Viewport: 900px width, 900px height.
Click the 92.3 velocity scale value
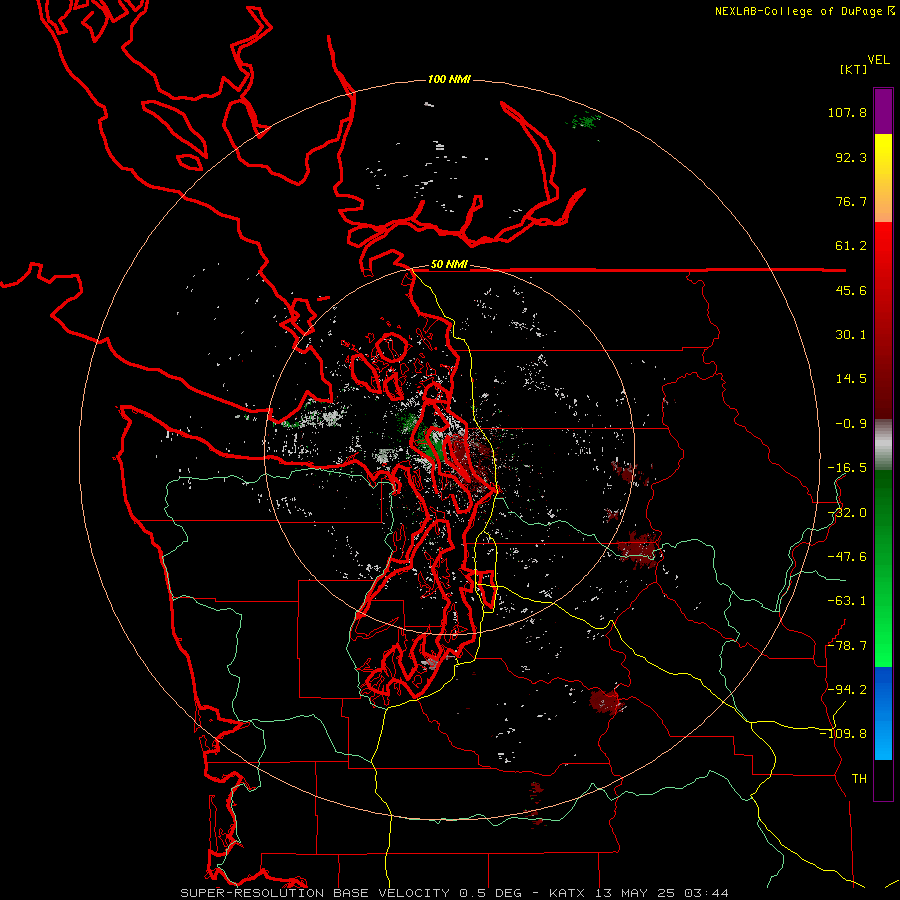851,157
